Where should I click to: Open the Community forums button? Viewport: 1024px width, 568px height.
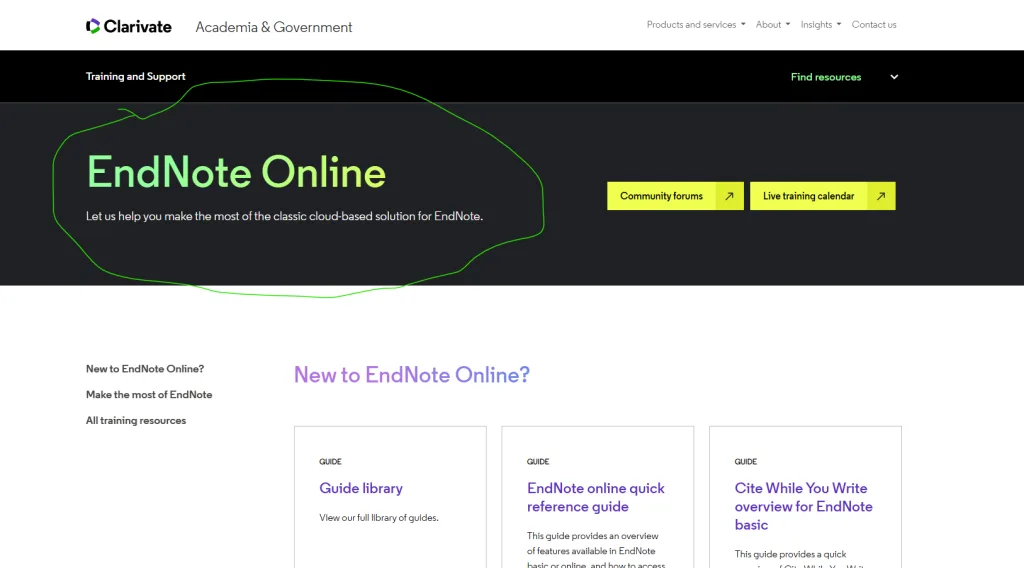point(662,196)
